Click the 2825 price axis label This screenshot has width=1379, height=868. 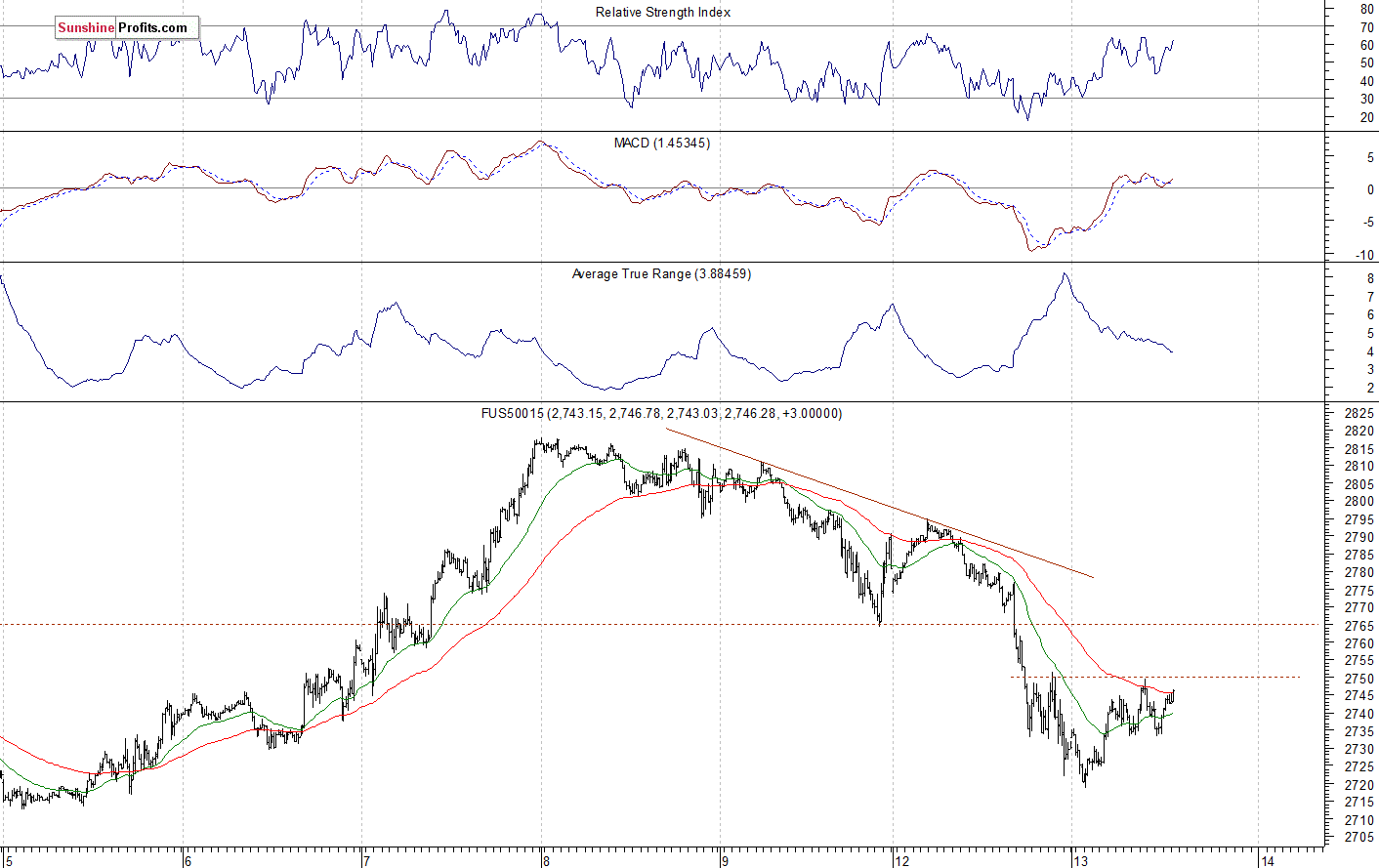1359,414
